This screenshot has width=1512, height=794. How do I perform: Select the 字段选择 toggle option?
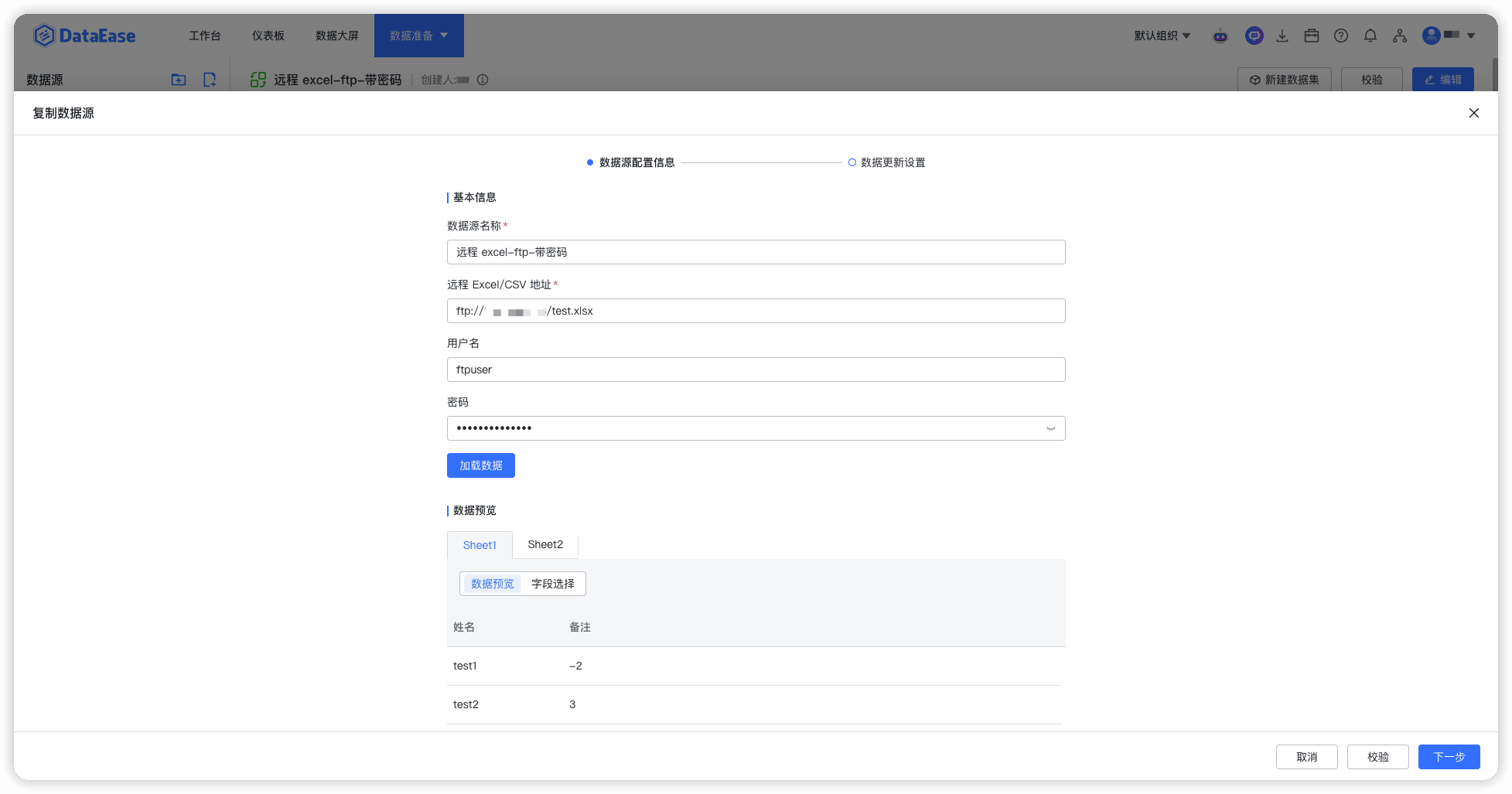click(x=553, y=584)
